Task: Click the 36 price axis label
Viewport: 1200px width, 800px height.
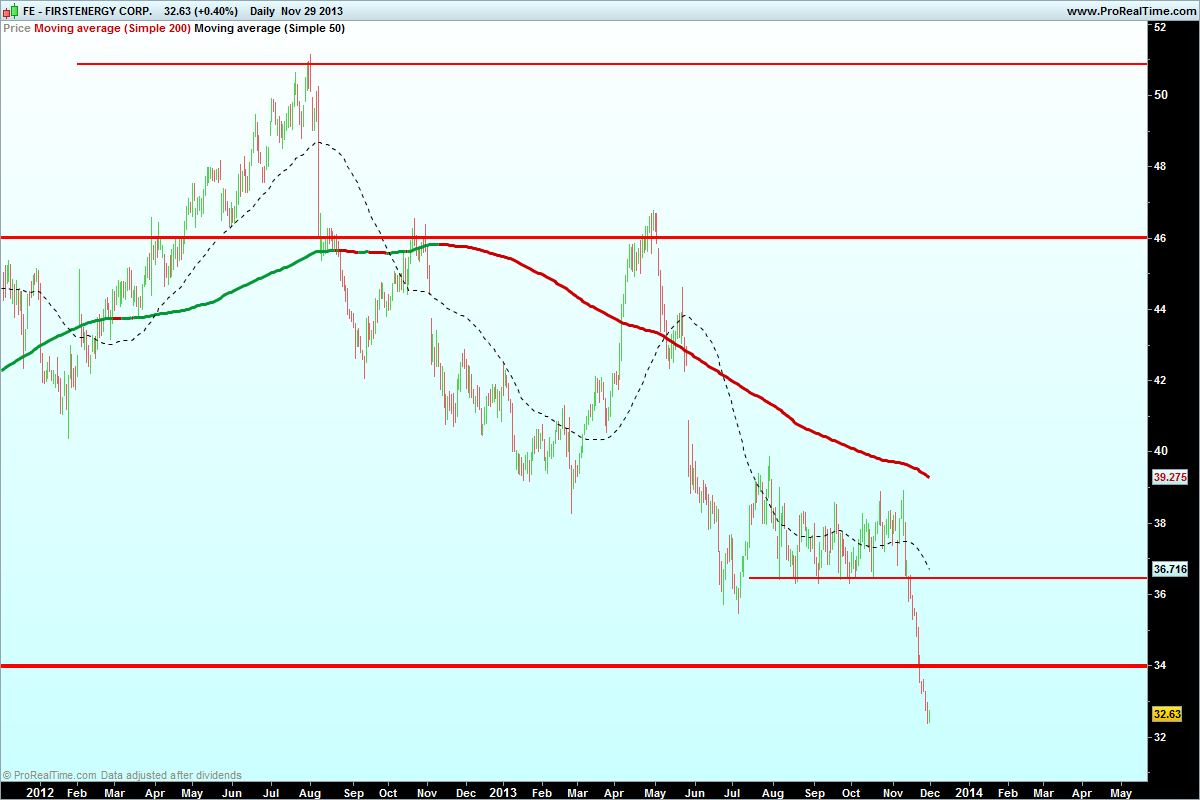Action: 1161,594
